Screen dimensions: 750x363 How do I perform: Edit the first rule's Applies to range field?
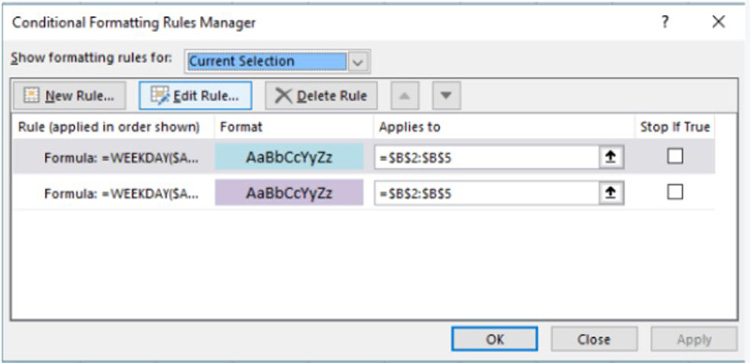click(486, 158)
